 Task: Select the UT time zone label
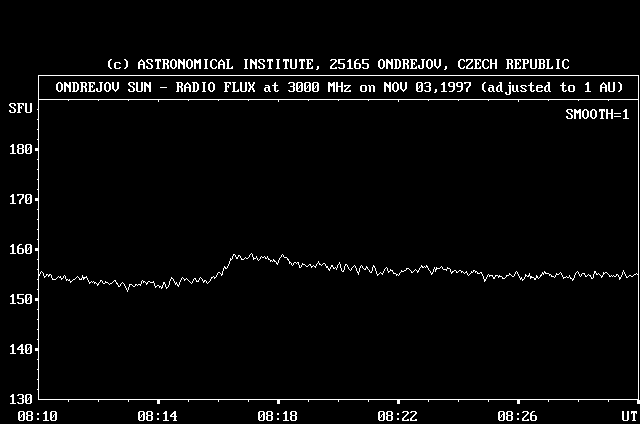pyautogui.click(x=628, y=415)
